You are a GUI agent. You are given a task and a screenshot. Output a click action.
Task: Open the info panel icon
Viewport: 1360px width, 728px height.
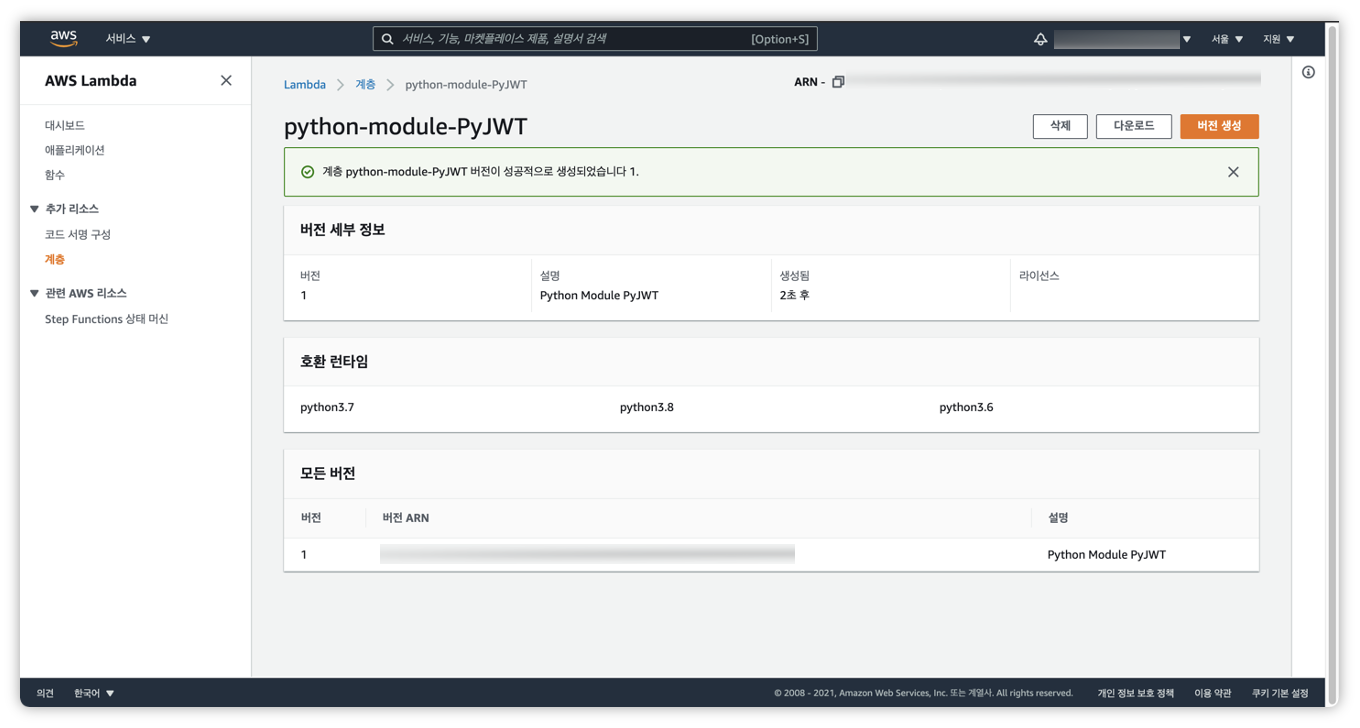(1308, 72)
